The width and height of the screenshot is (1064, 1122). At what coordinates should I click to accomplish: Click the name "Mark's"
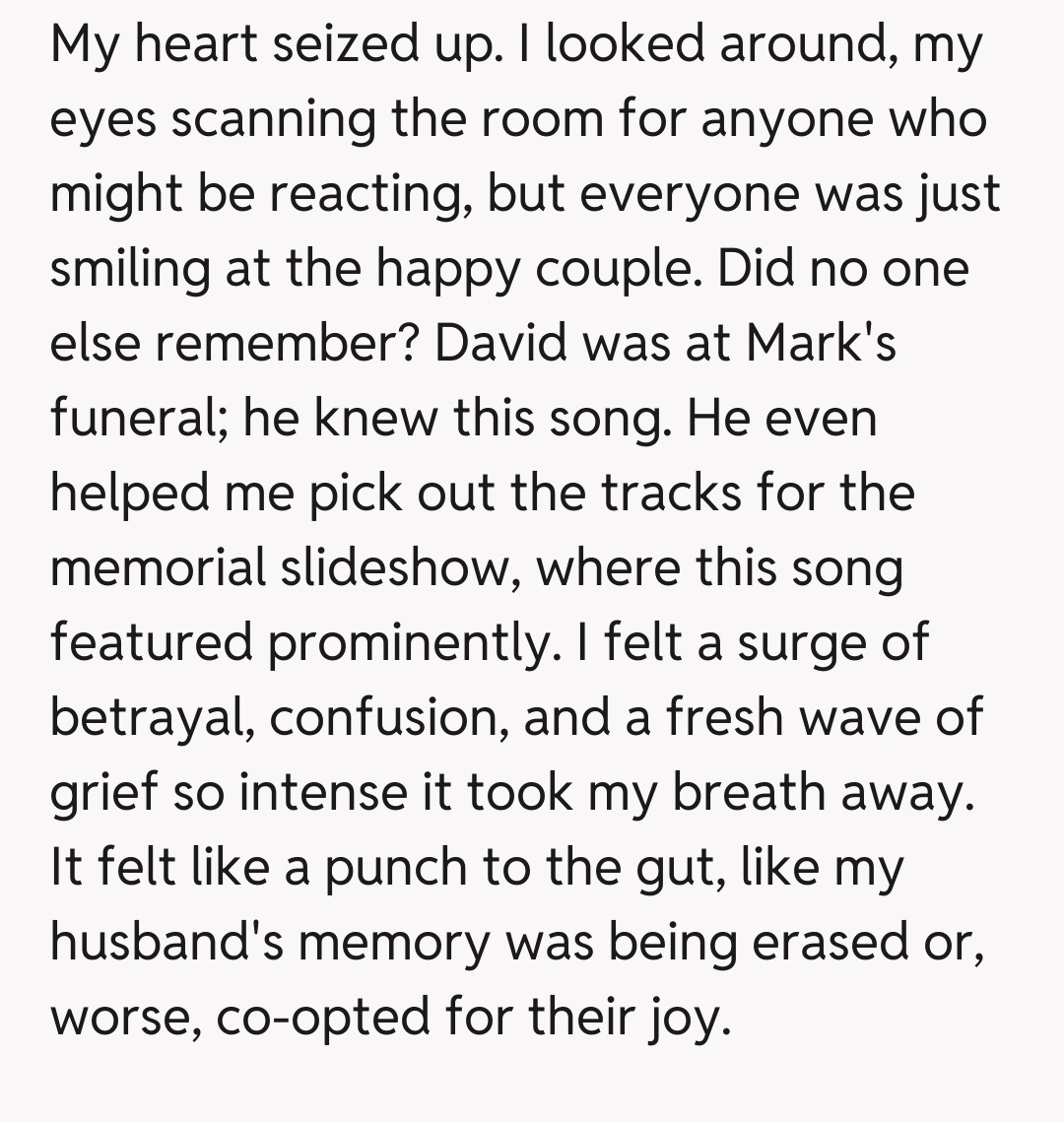[821, 345]
